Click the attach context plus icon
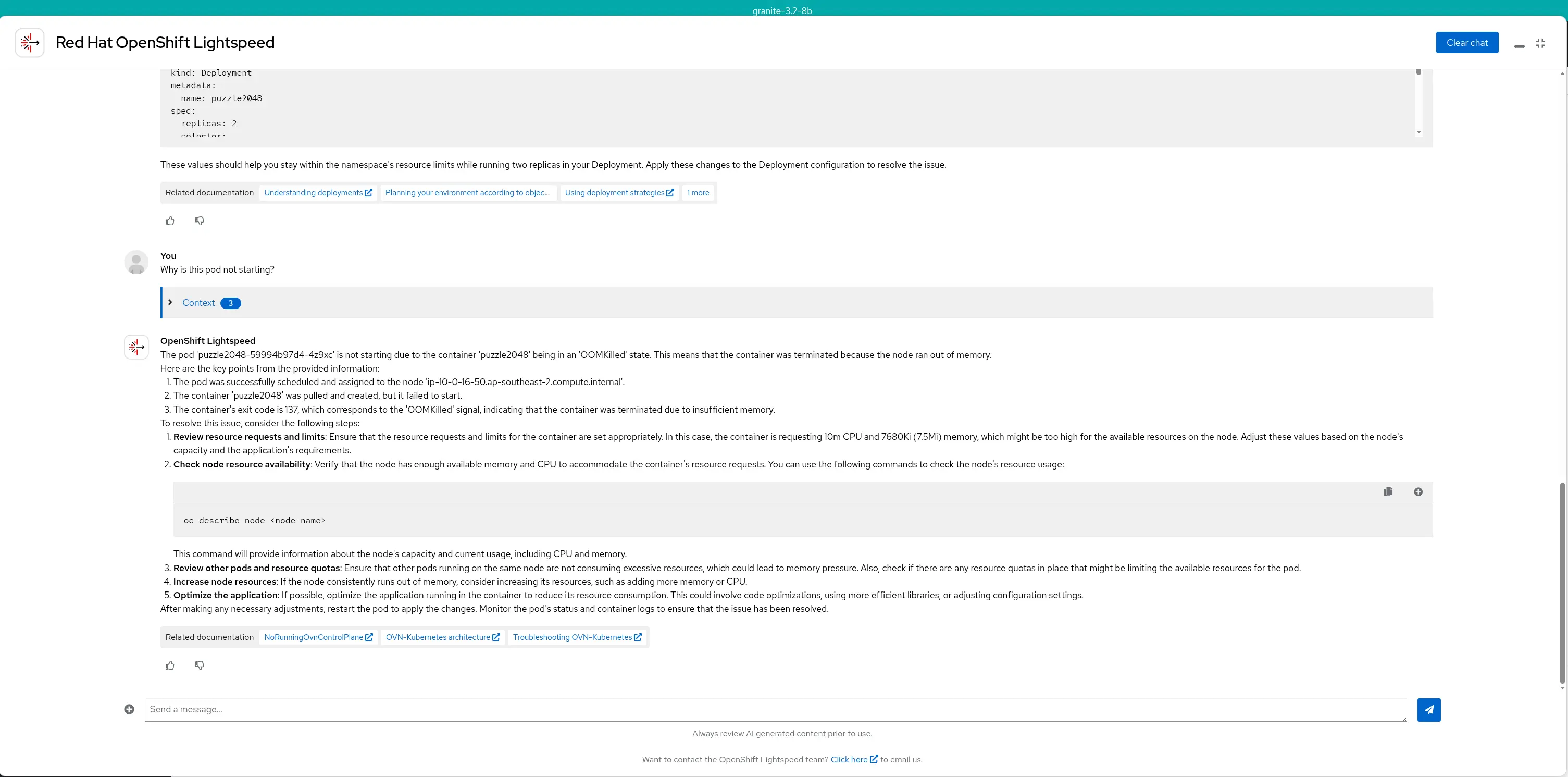Image resolution: width=1568 pixels, height=777 pixels. click(x=129, y=709)
